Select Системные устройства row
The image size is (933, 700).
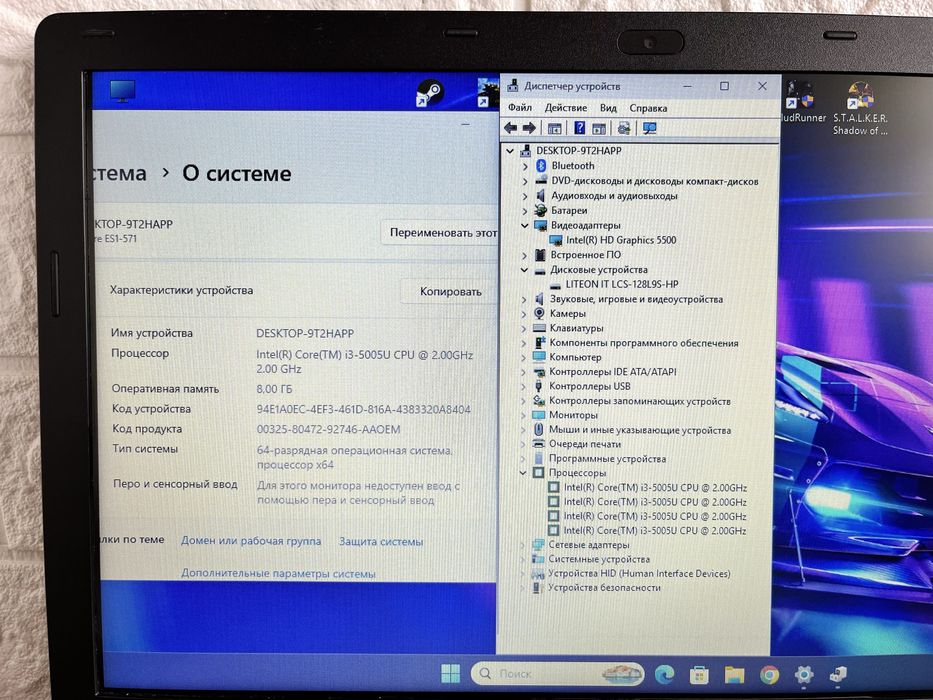(x=599, y=559)
